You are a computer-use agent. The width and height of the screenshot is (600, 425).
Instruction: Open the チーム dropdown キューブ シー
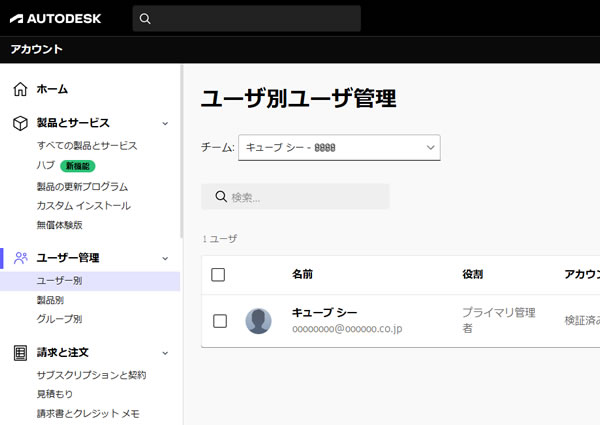[339, 148]
